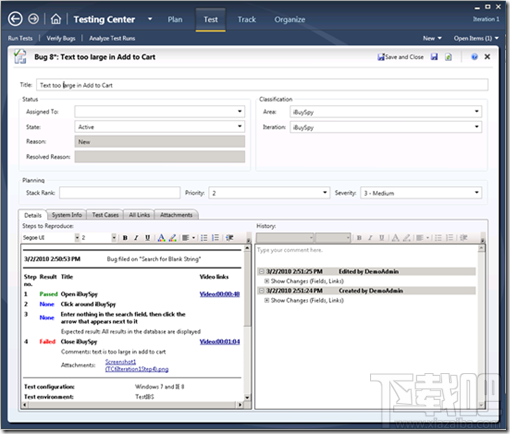The image size is (510, 434).
Task: Click the refresh work item icon
Action: tap(449, 57)
